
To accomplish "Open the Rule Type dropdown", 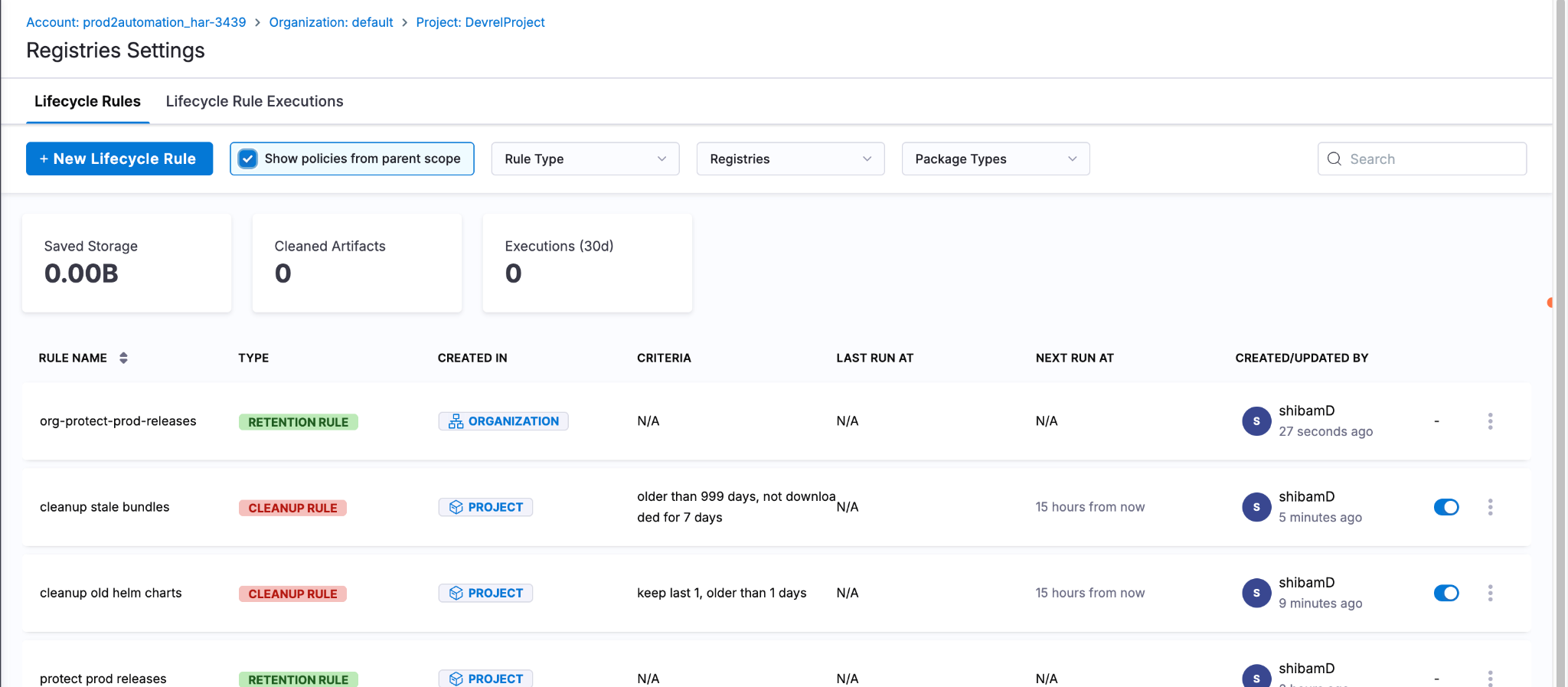I will tap(585, 159).
